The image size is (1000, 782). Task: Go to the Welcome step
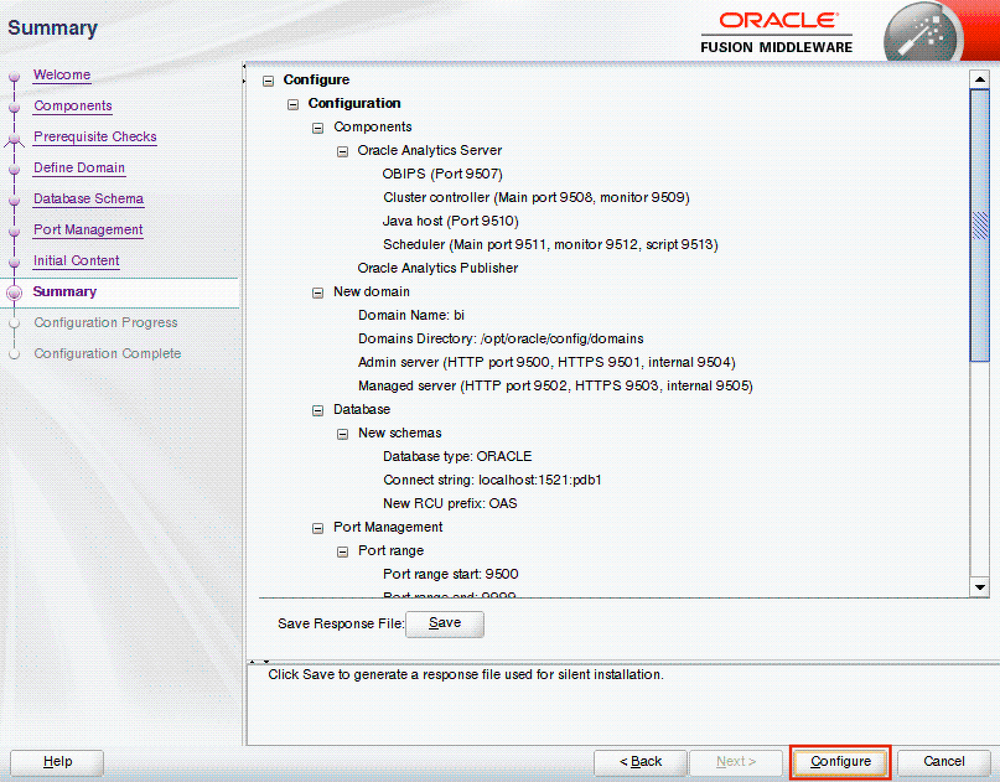click(62, 75)
